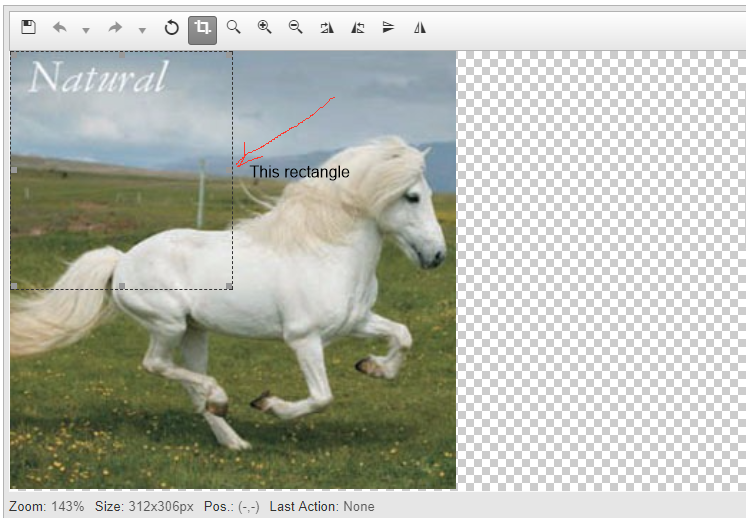Click the crop selection's left-middle edge handle
Image resolution: width=746 pixels, height=518 pixels.
(x=14, y=170)
